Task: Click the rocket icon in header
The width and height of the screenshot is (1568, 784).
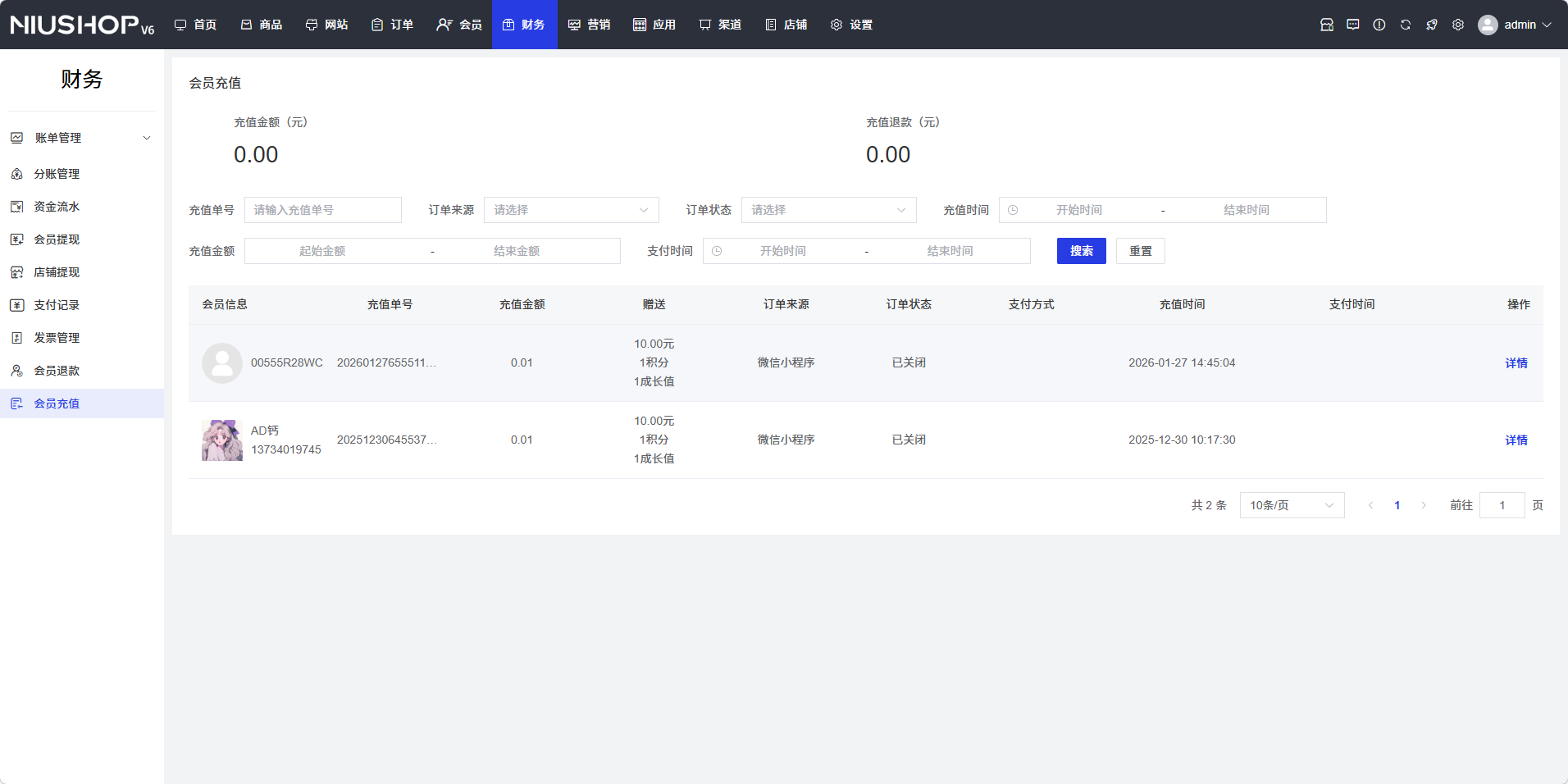Action: (1431, 25)
